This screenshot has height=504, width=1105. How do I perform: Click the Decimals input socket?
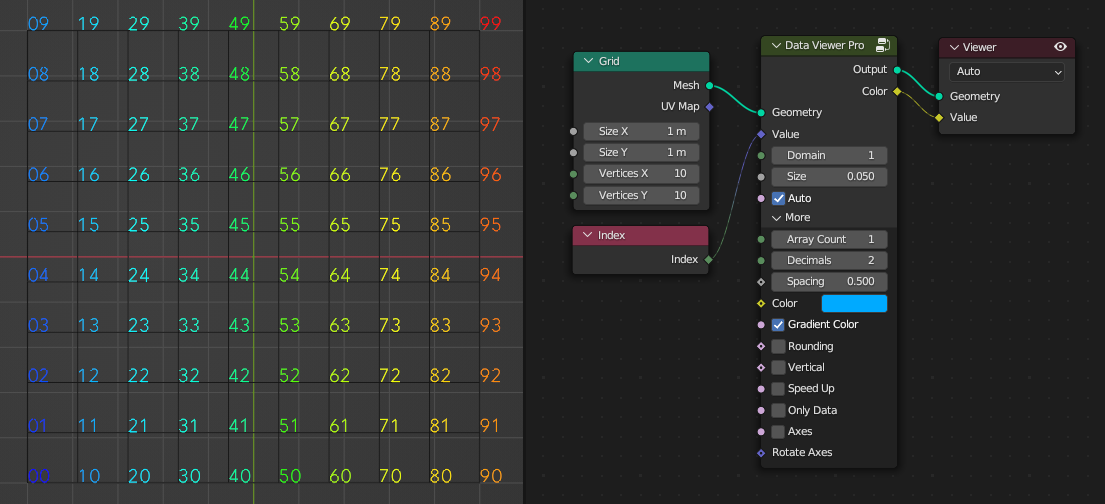[x=761, y=260]
